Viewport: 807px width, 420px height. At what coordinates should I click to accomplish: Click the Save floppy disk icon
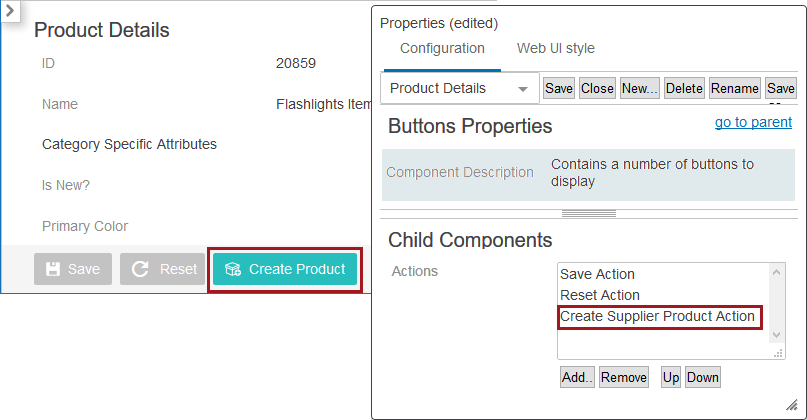click(53, 269)
